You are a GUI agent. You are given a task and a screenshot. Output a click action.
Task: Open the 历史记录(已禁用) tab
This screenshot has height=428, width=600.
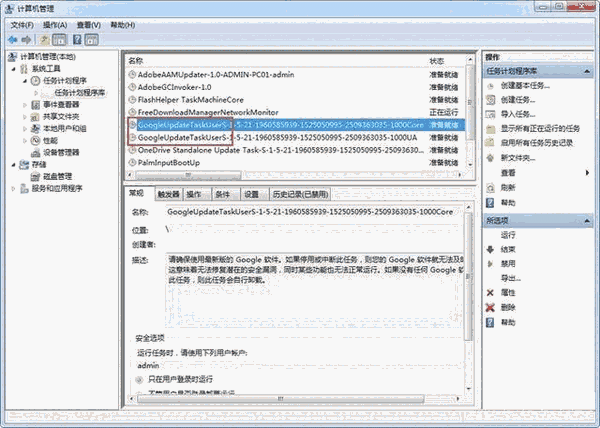click(x=300, y=194)
